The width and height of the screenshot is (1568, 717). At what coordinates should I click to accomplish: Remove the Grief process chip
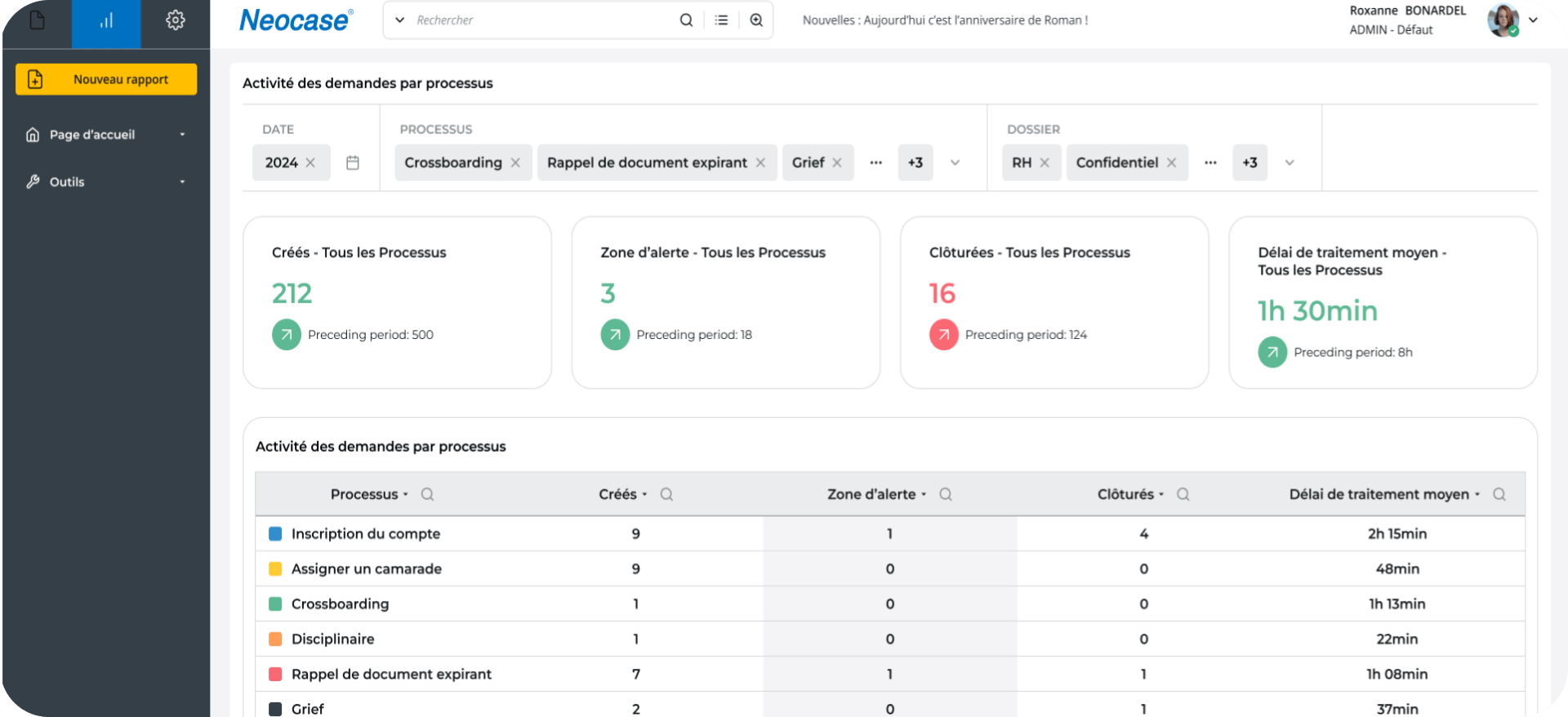tap(837, 163)
